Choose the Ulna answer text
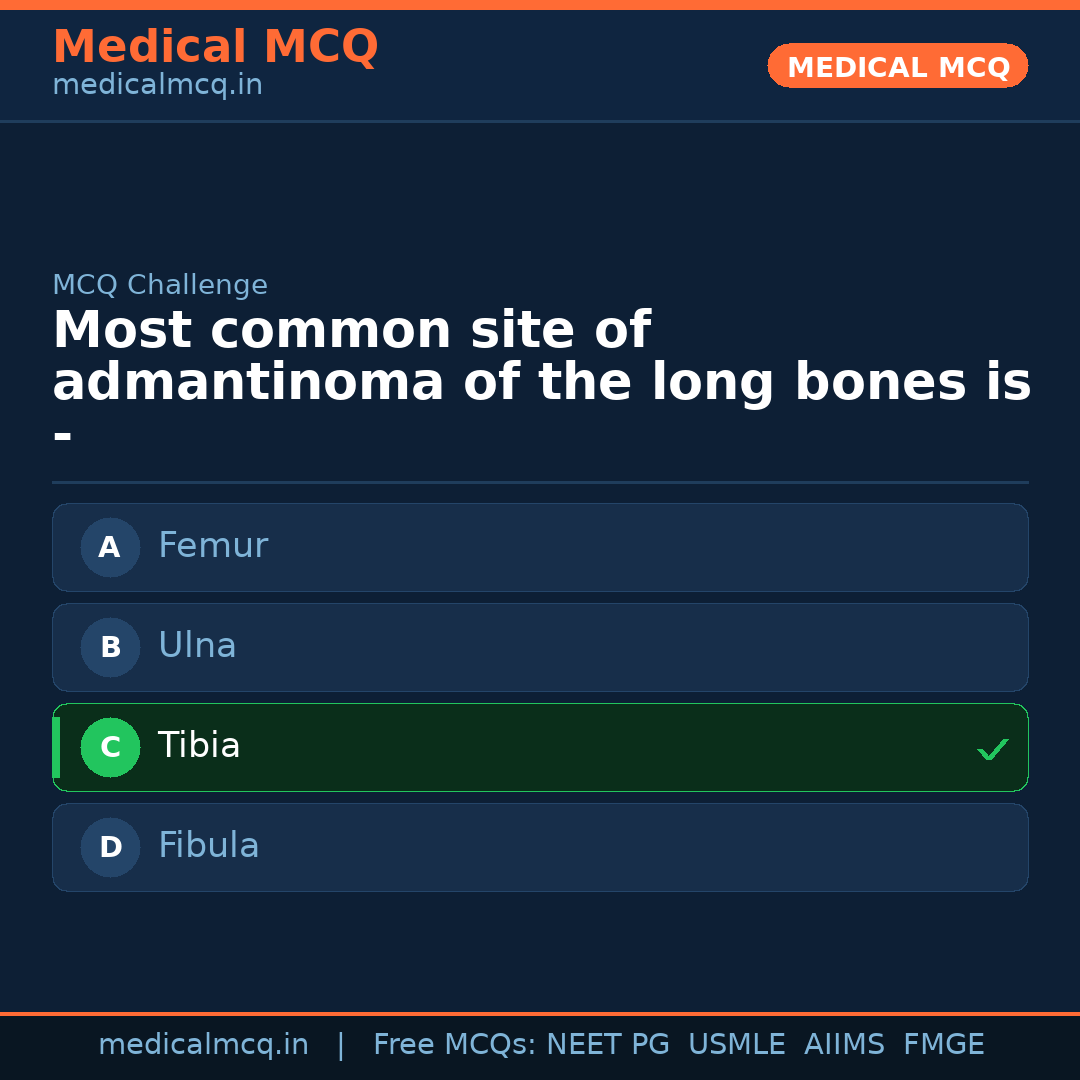Viewport: 1080px width, 1080px height. click(x=197, y=646)
